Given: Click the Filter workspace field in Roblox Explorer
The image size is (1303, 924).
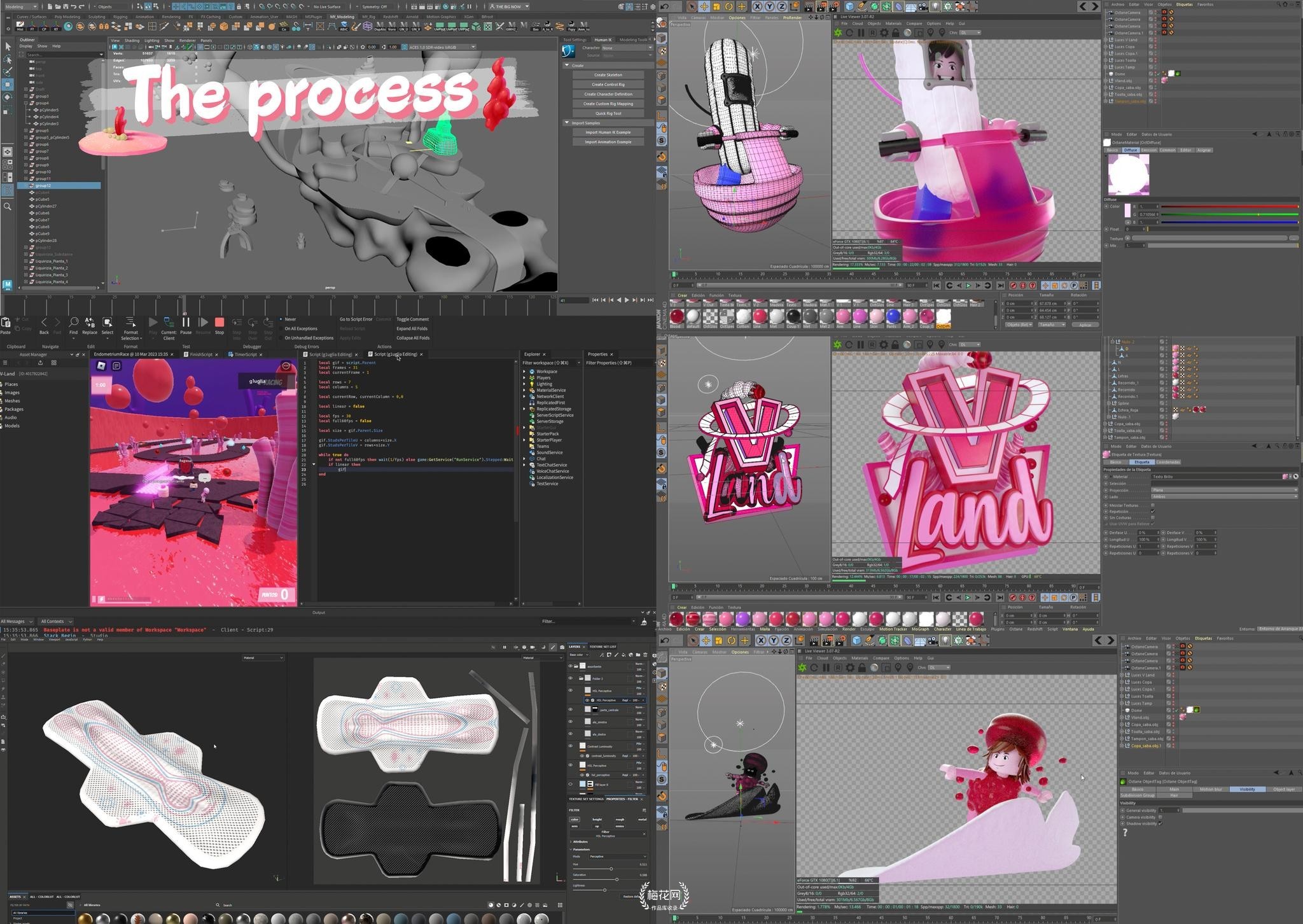Looking at the screenshot, I should point(551,363).
